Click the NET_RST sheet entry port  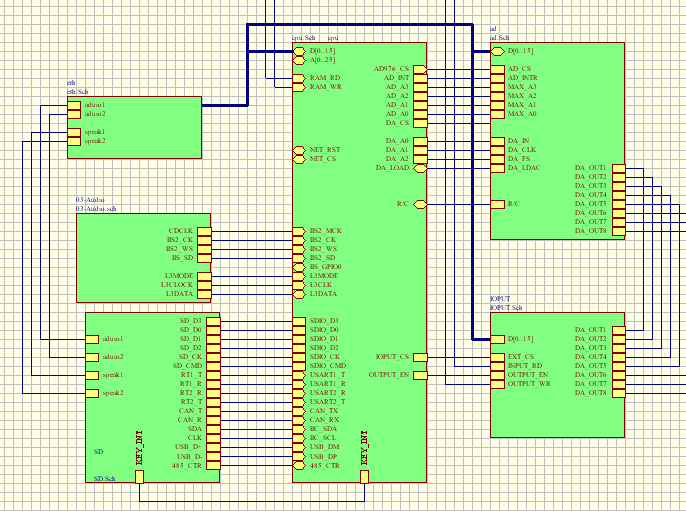(x=299, y=150)
